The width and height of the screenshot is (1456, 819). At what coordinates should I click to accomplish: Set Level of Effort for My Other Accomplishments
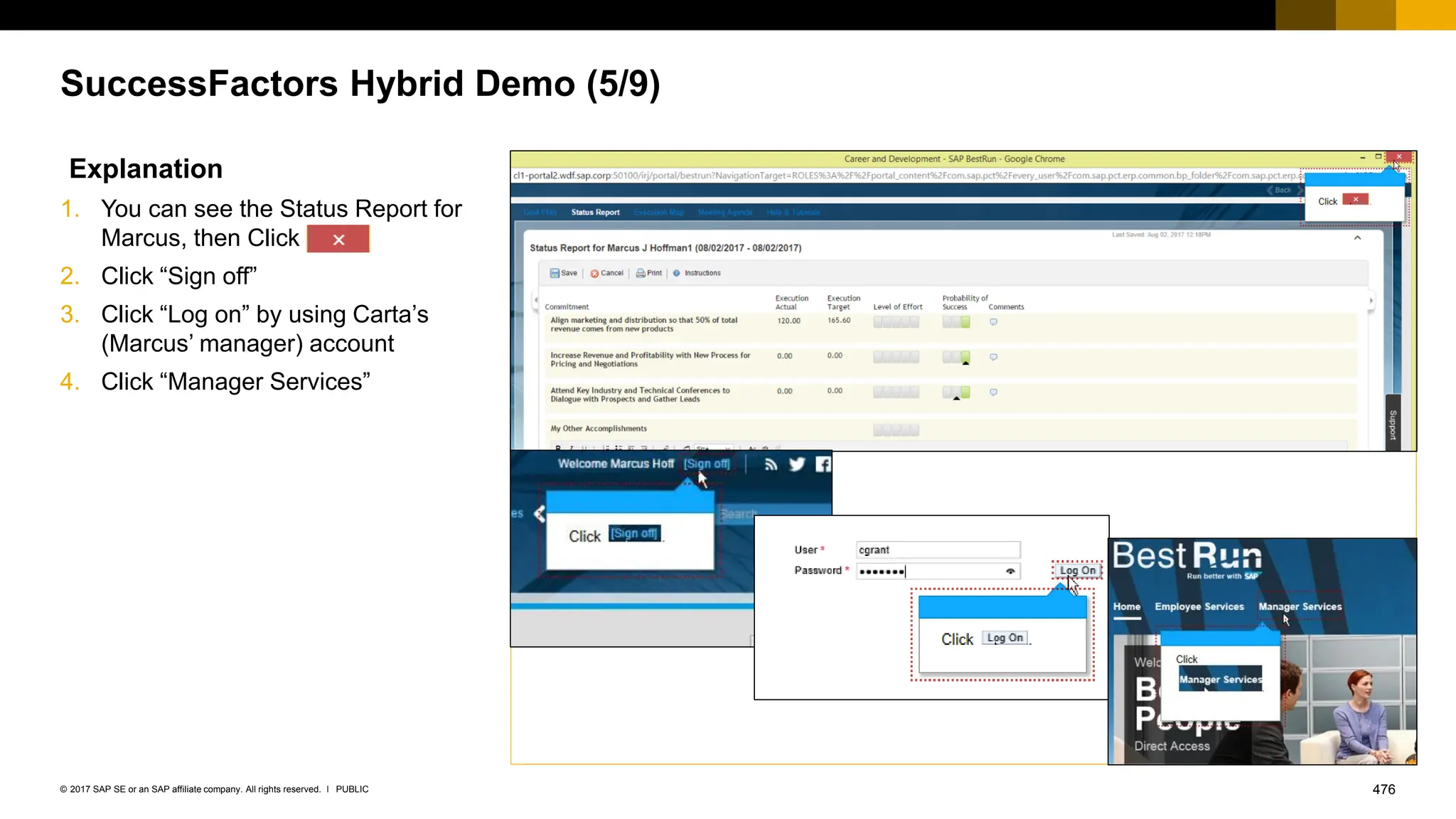(896, 430)
